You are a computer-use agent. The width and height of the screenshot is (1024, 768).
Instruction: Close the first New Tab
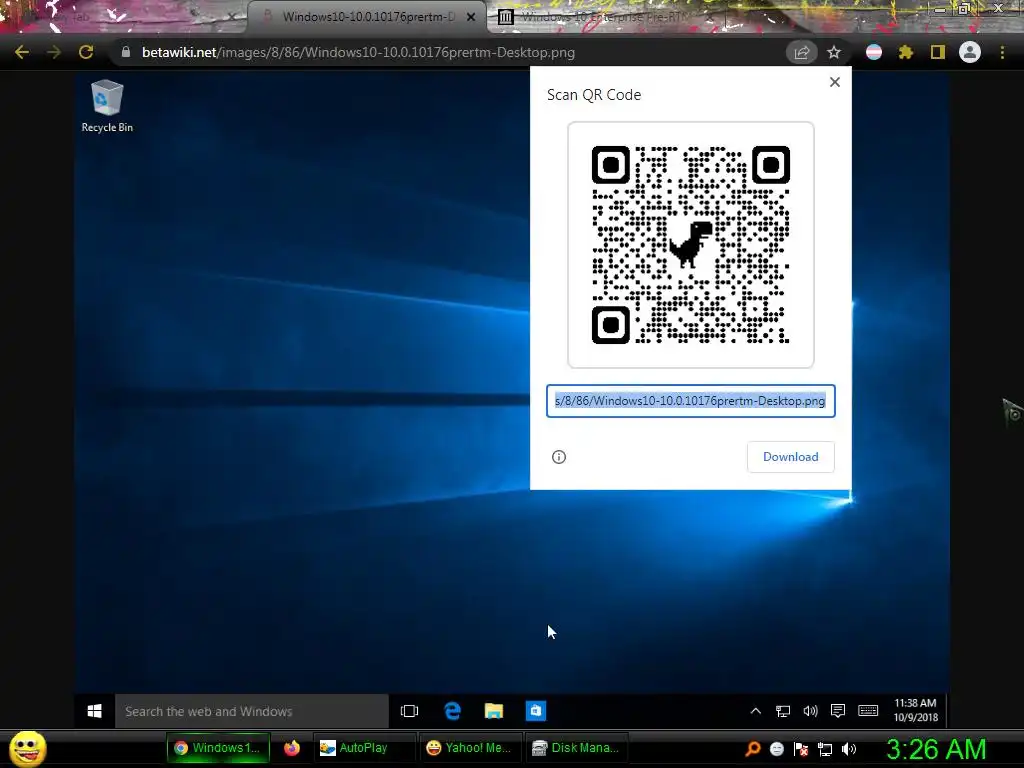[x=232, y=17]
